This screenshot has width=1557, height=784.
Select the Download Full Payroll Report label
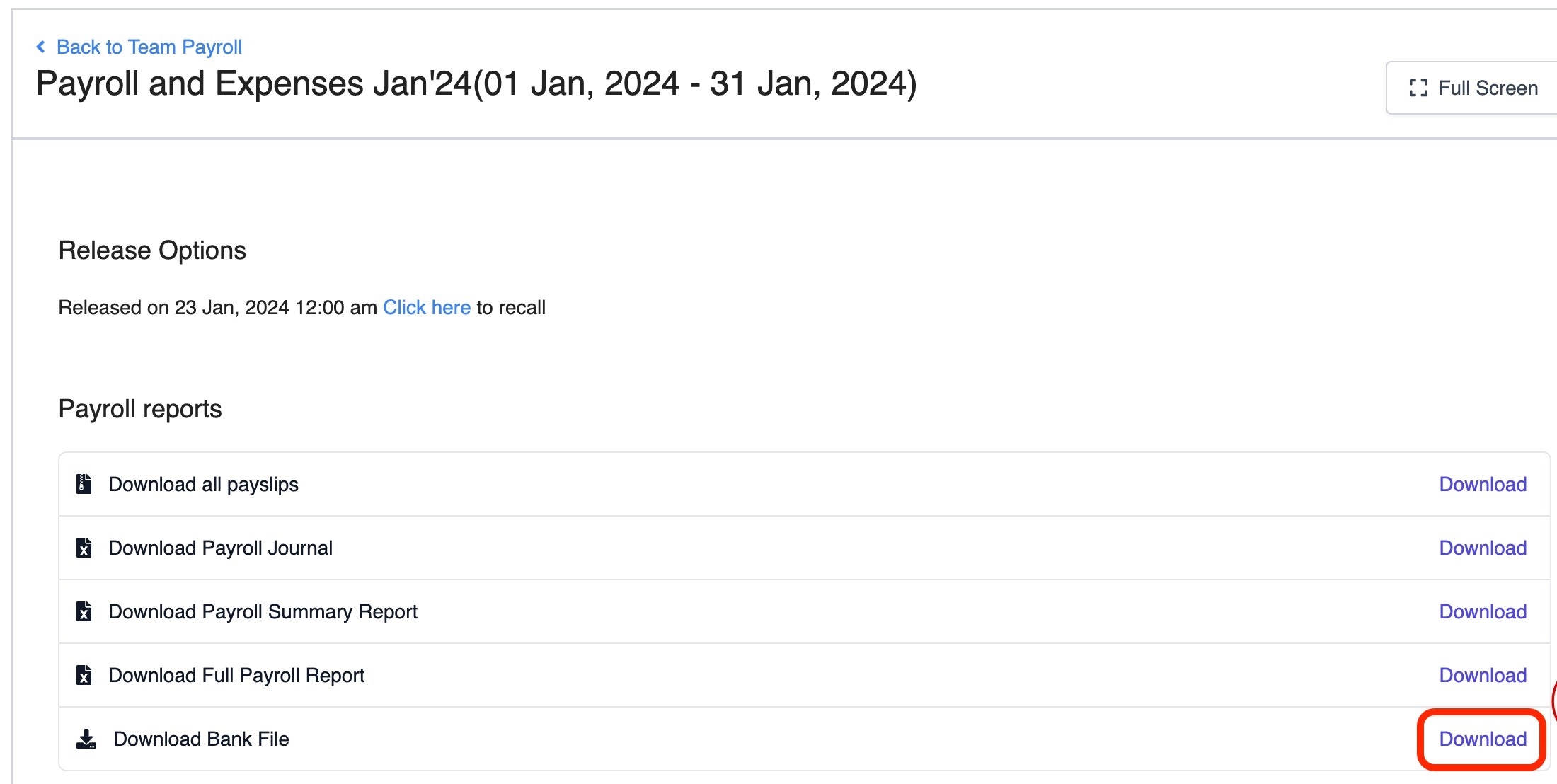click(x=236, y=676)
